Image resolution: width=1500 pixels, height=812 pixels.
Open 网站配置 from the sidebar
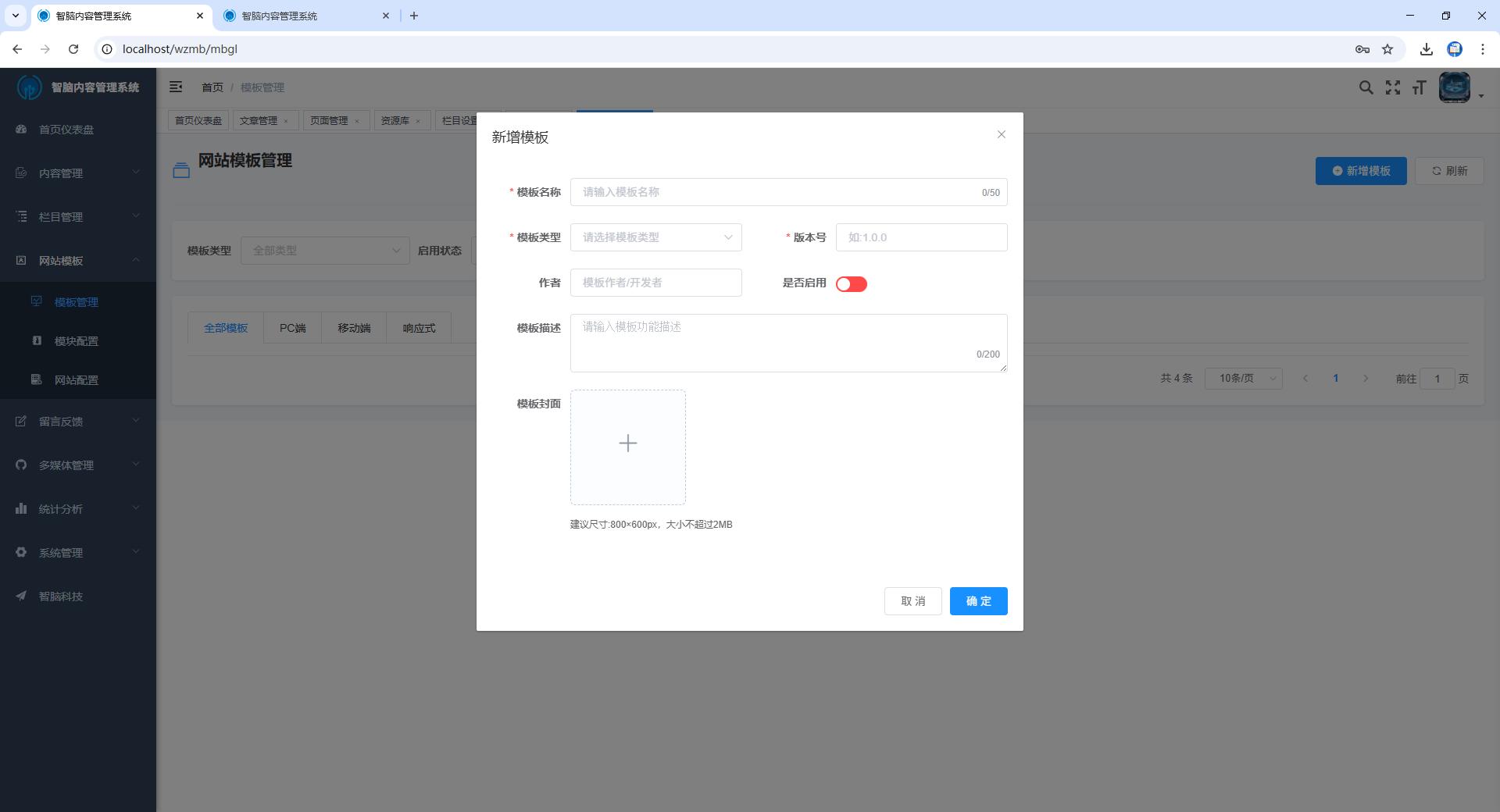pos(74,379)
